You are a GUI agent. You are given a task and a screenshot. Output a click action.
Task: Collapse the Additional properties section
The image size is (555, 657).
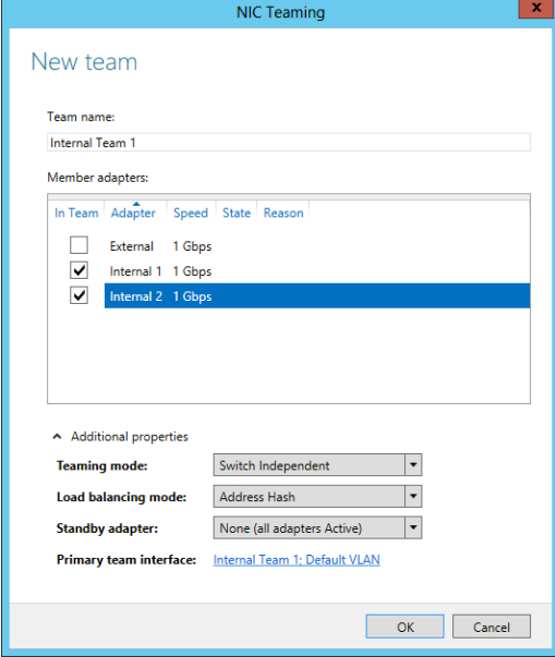point(57,437)
